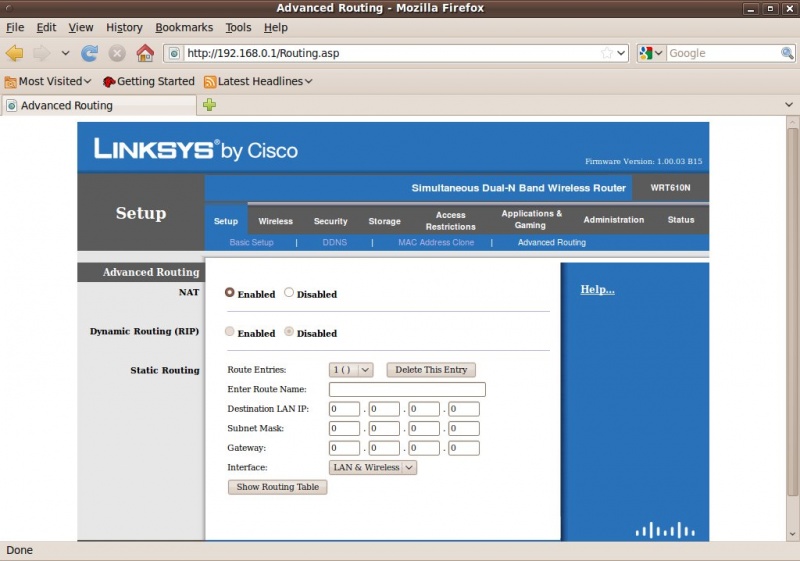Enable Dynamic Routing (RIP)
Image resolution: width=800 pixels, height=561 pixels.
(x=230, y=332)
